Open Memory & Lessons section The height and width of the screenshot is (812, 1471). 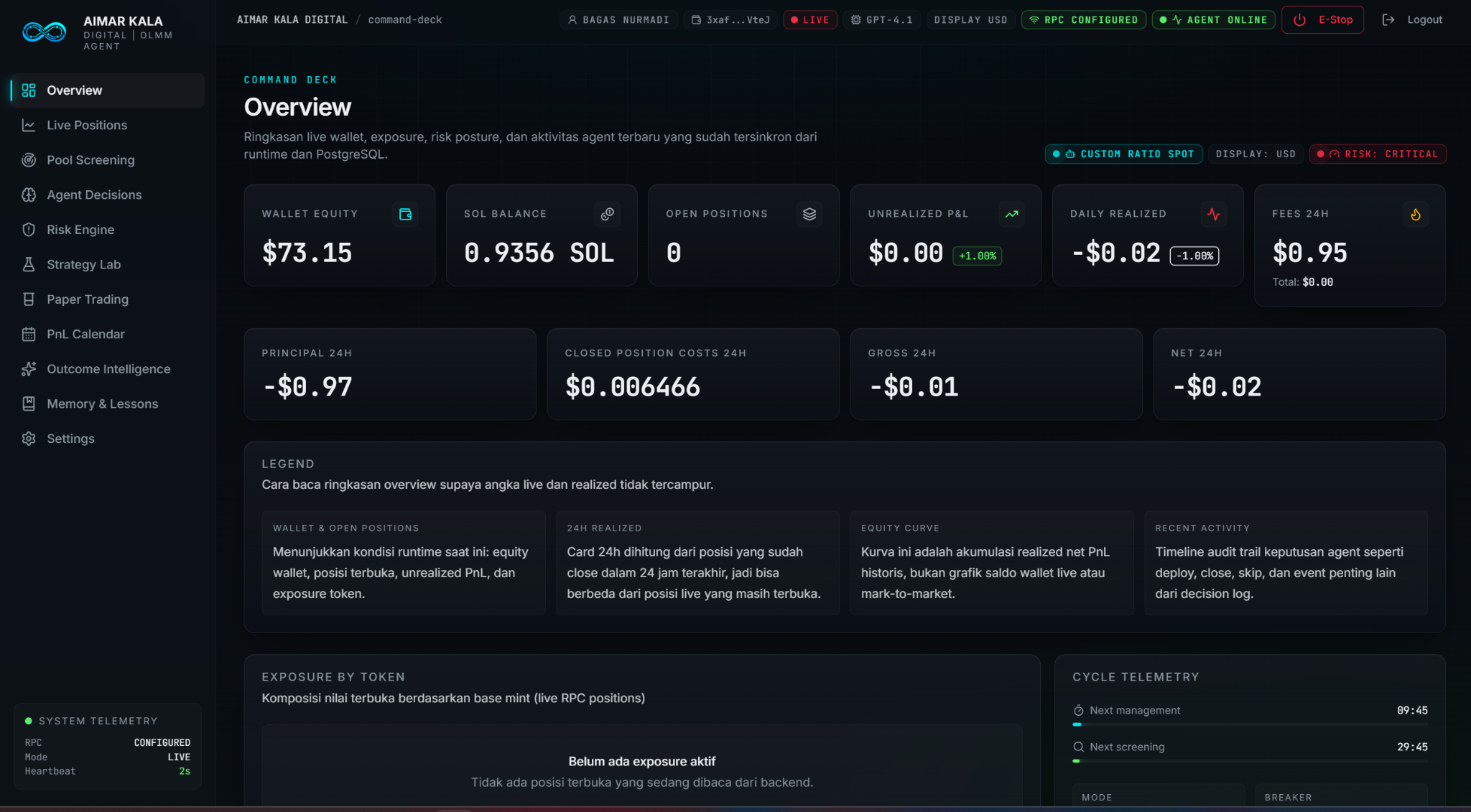click(x=108, y=403)
